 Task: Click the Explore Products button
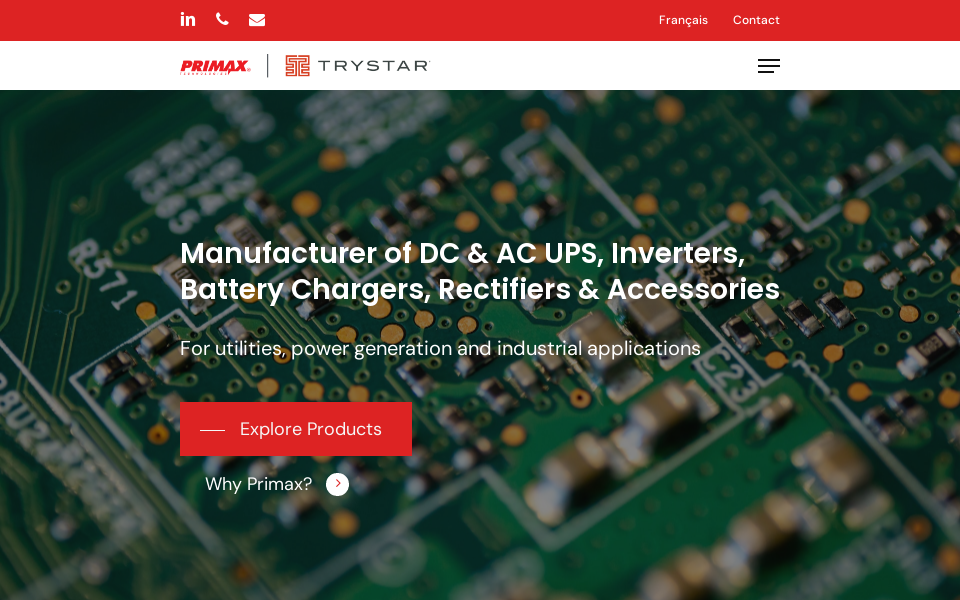[296, 429]
